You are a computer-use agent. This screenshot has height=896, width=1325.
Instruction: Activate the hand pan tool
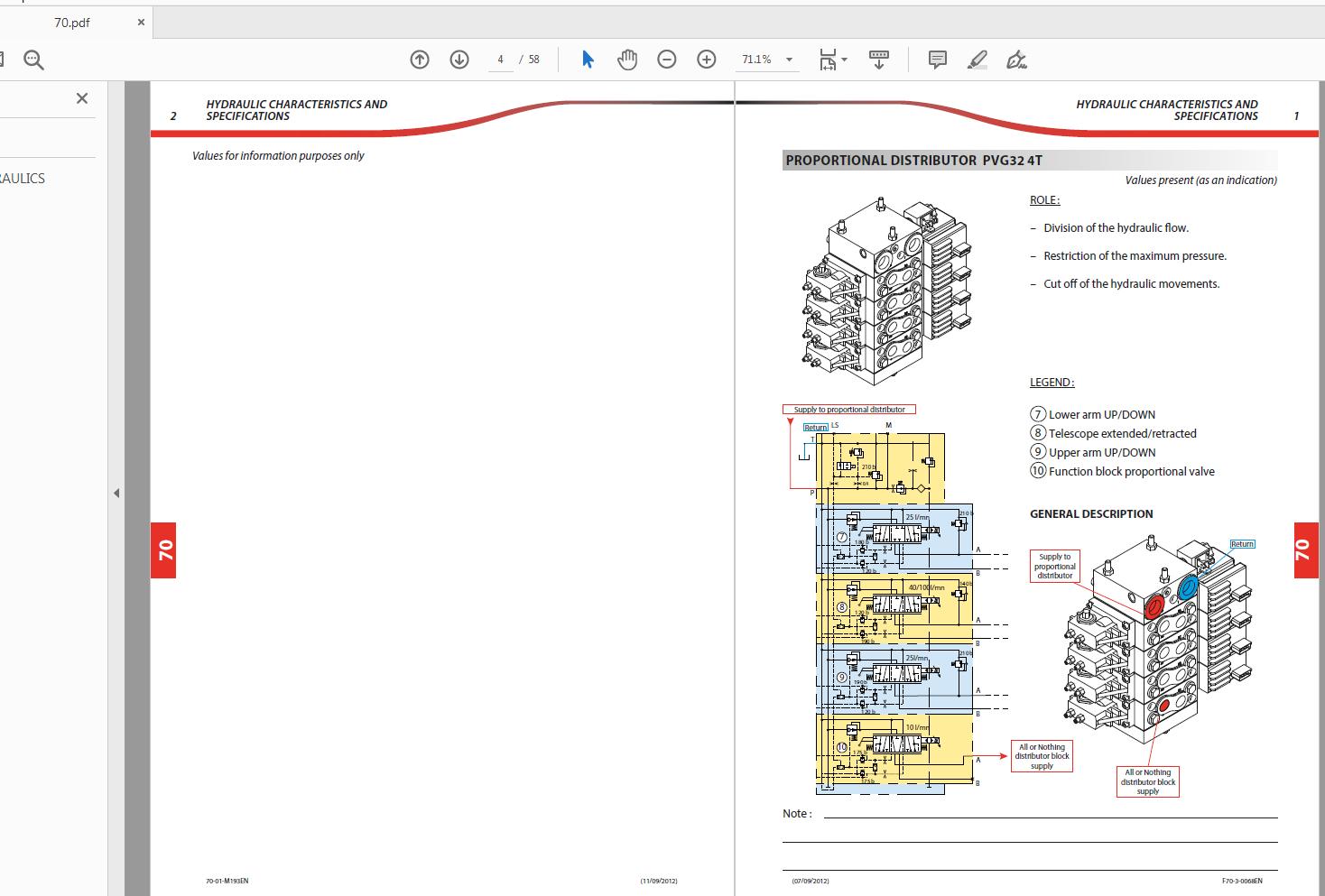tap(627, 60)
